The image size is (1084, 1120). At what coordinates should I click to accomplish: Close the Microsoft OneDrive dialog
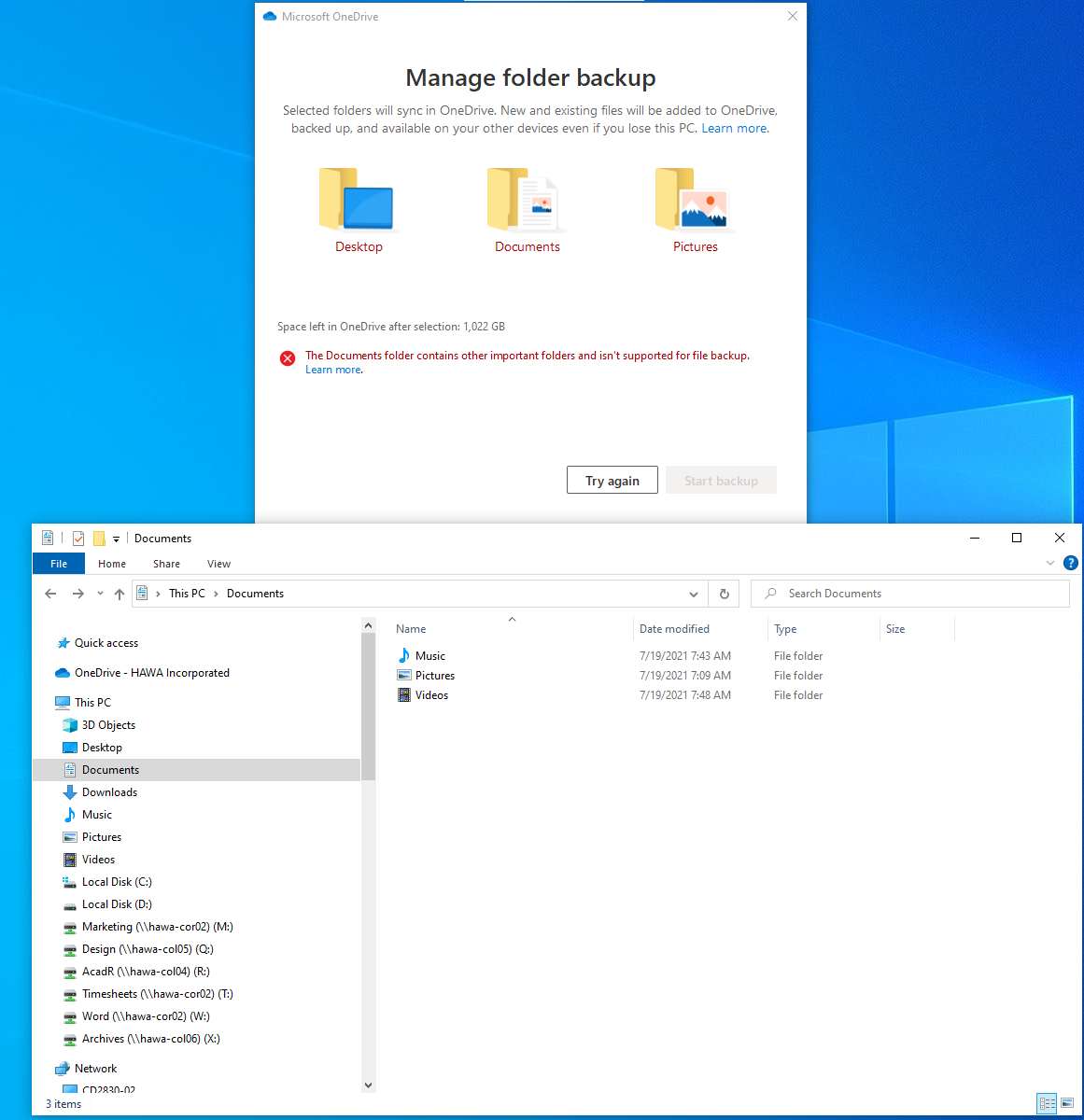pos(793,16)
